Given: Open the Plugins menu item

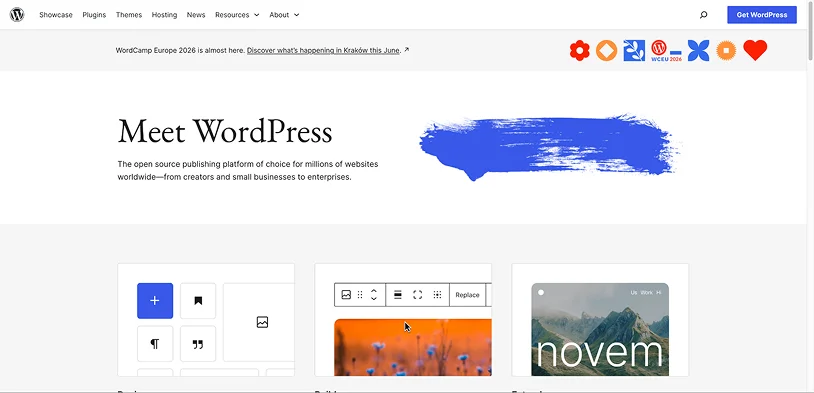Looking at the screenshot, I should [x=94, y=15].
